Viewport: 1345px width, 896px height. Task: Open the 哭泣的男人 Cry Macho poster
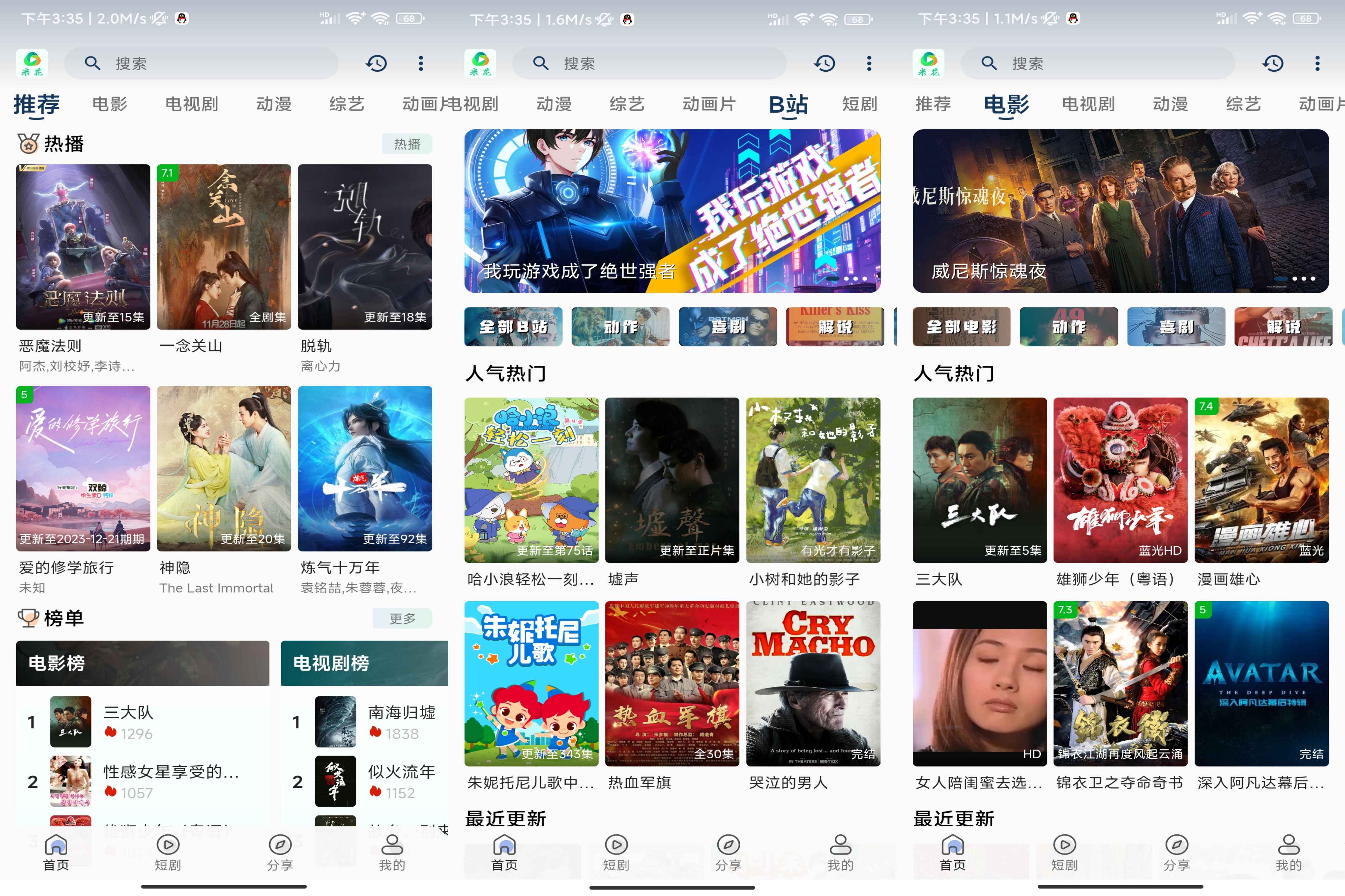(813, 683)
